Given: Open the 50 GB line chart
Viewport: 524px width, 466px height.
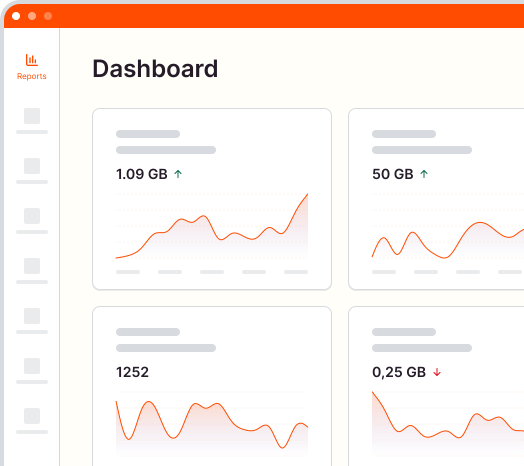Looking at the screenshot, I should click(x=448, y=226).
